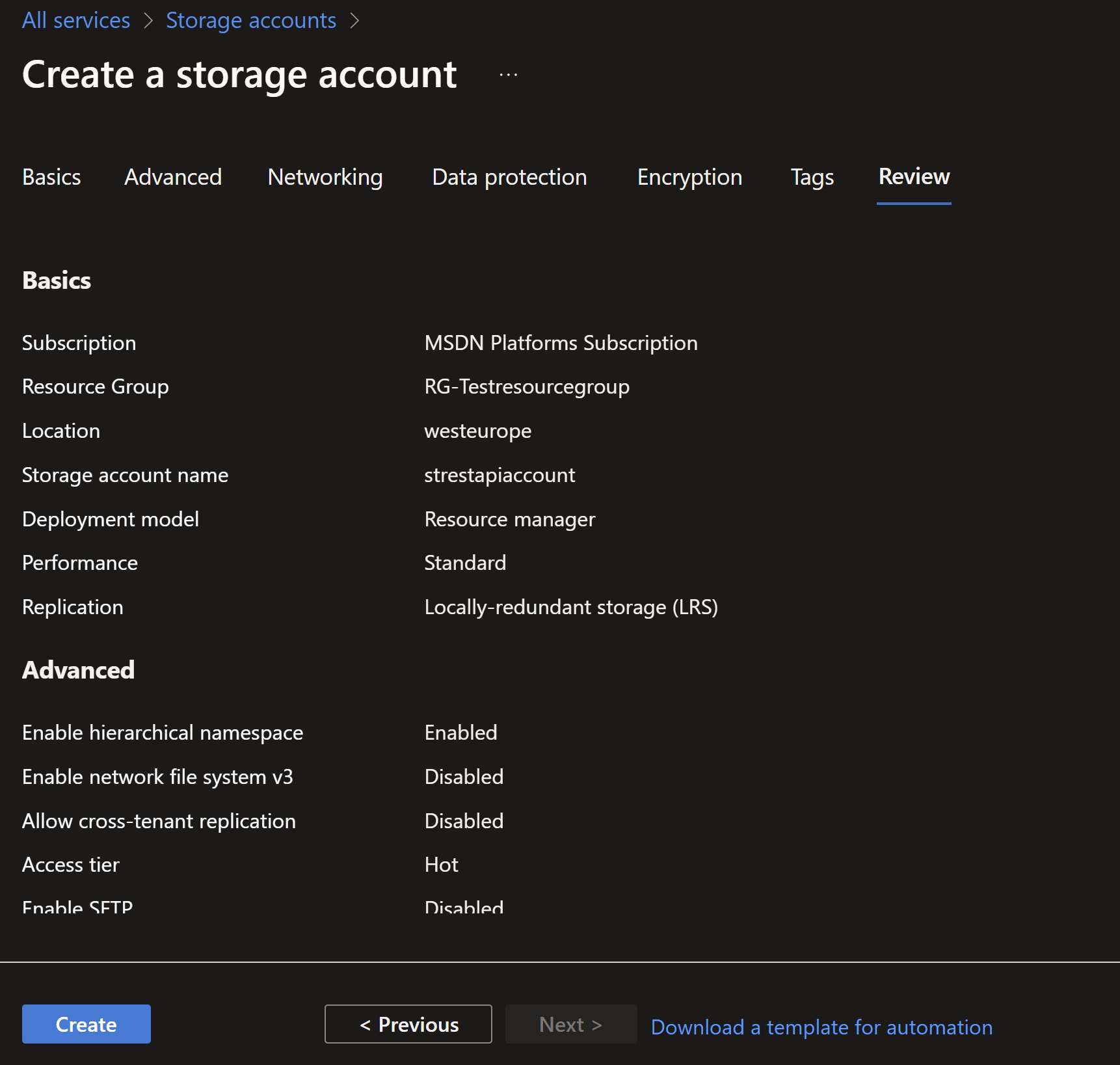Click the RG-Testresourcegroup value

[x=527, y=386]
